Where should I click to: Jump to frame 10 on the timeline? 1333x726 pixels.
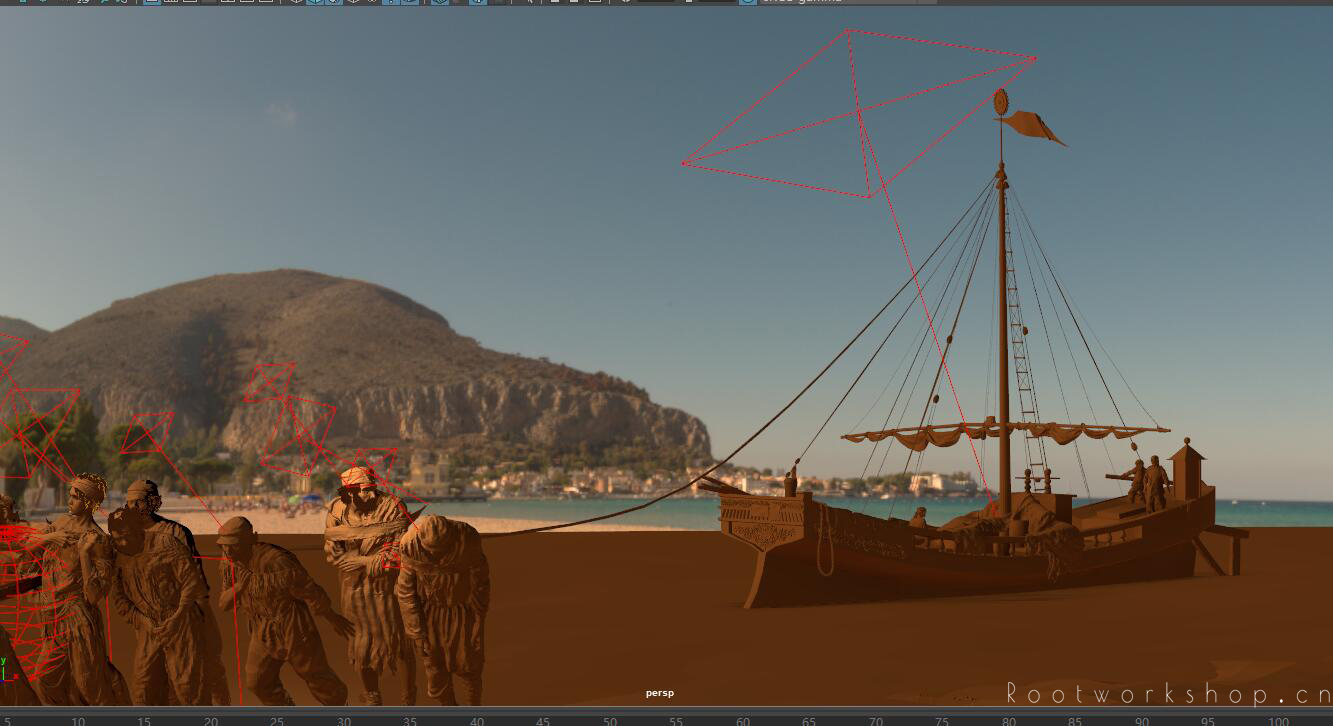pos(78,721)
